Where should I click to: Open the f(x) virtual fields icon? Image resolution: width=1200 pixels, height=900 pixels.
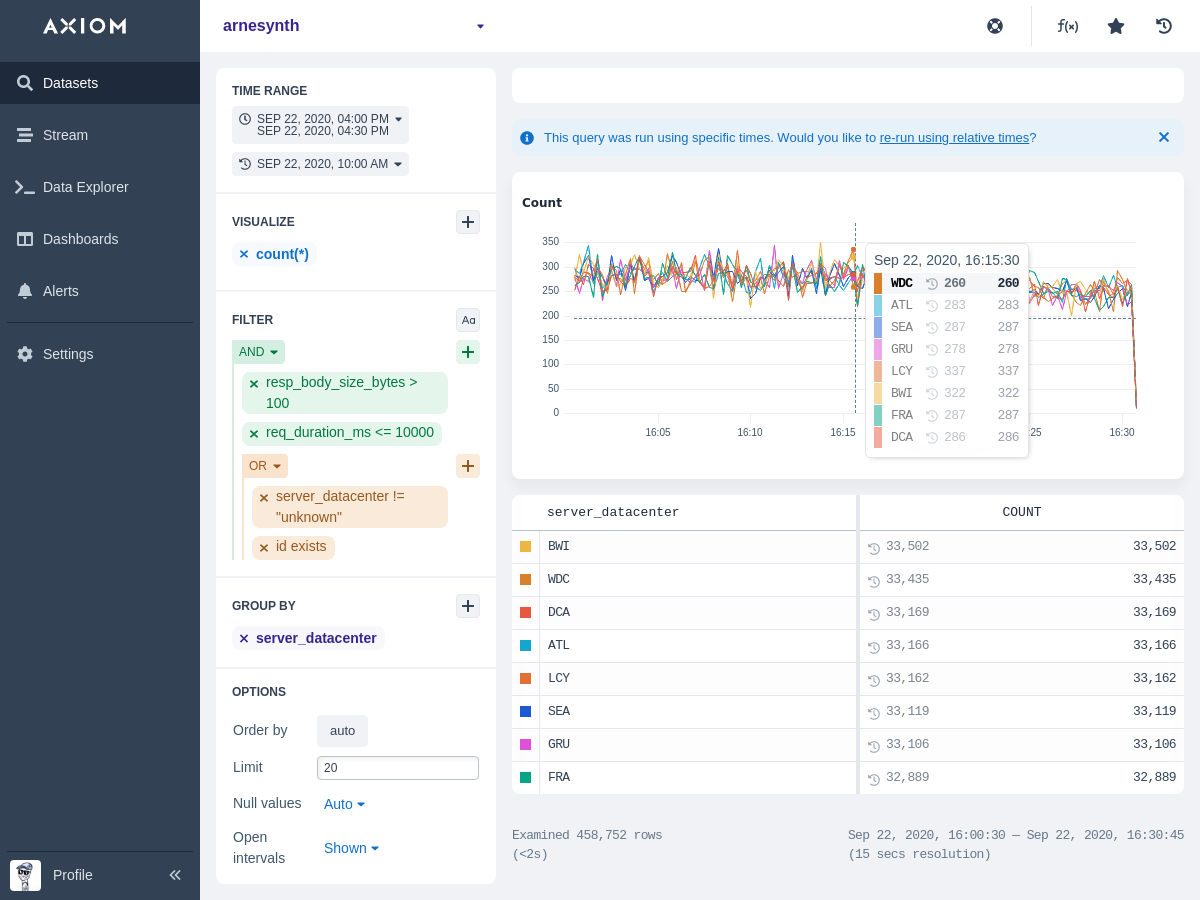[1067, 26]
